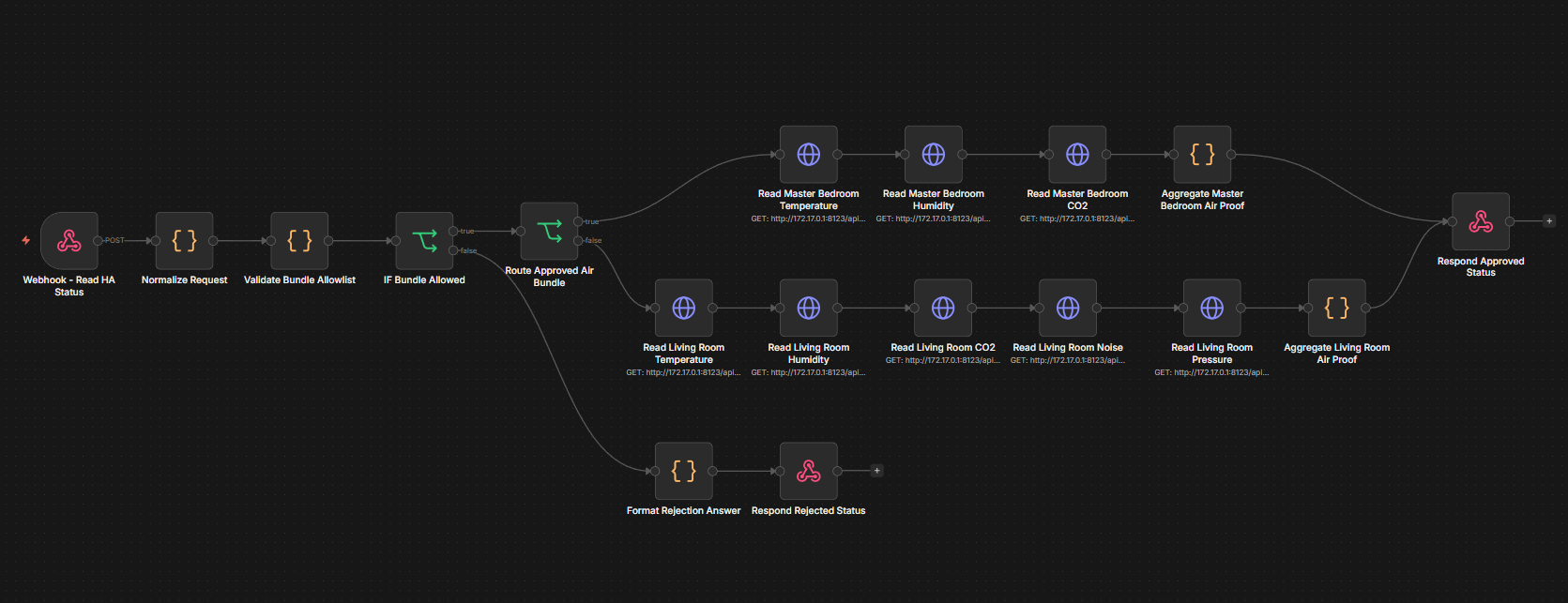Open the Validate Bundle Allowlist node
The width and height of the screenshot is (1568, 603).
(x=300, y=241)
